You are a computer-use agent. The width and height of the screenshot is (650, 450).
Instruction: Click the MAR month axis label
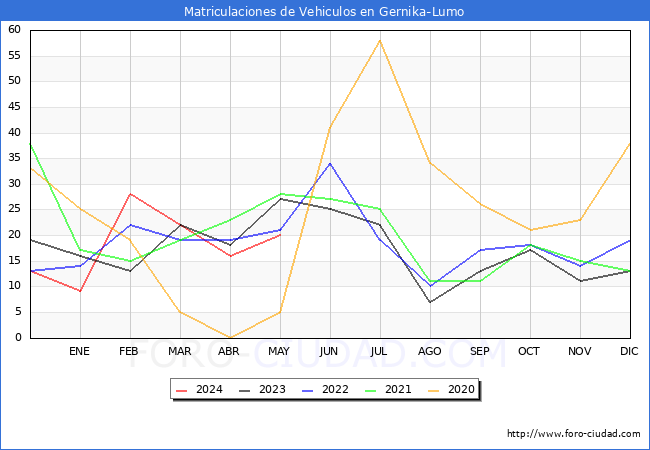point(179,351)
